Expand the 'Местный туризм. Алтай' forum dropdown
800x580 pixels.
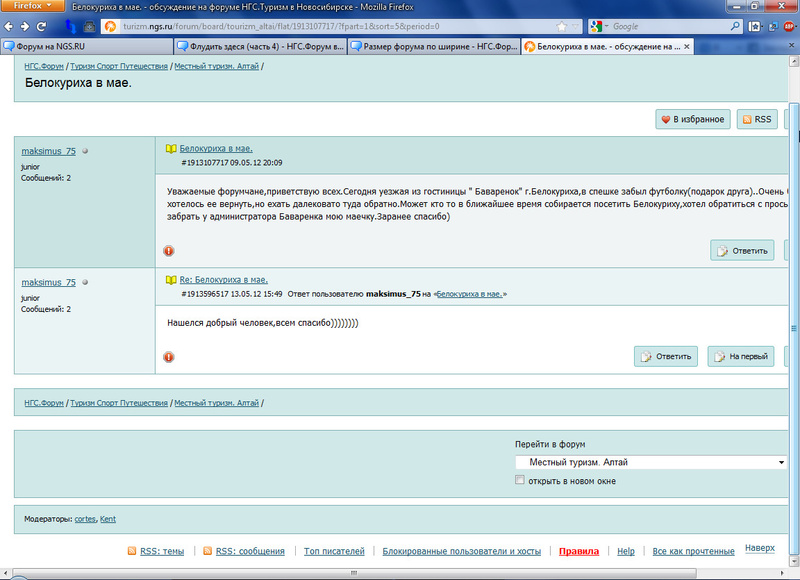pyautogui.click(x=651, y=462)
